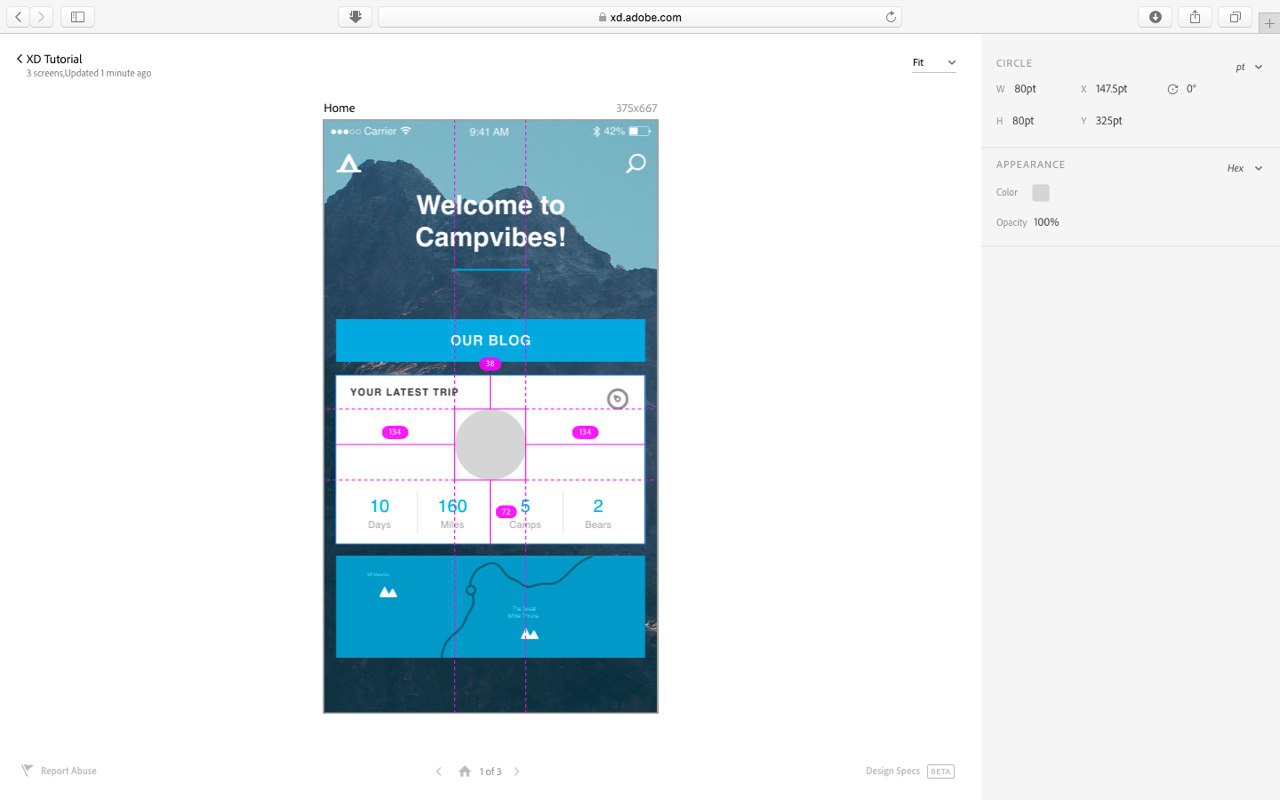Open the pt units dropdown

1249,68
